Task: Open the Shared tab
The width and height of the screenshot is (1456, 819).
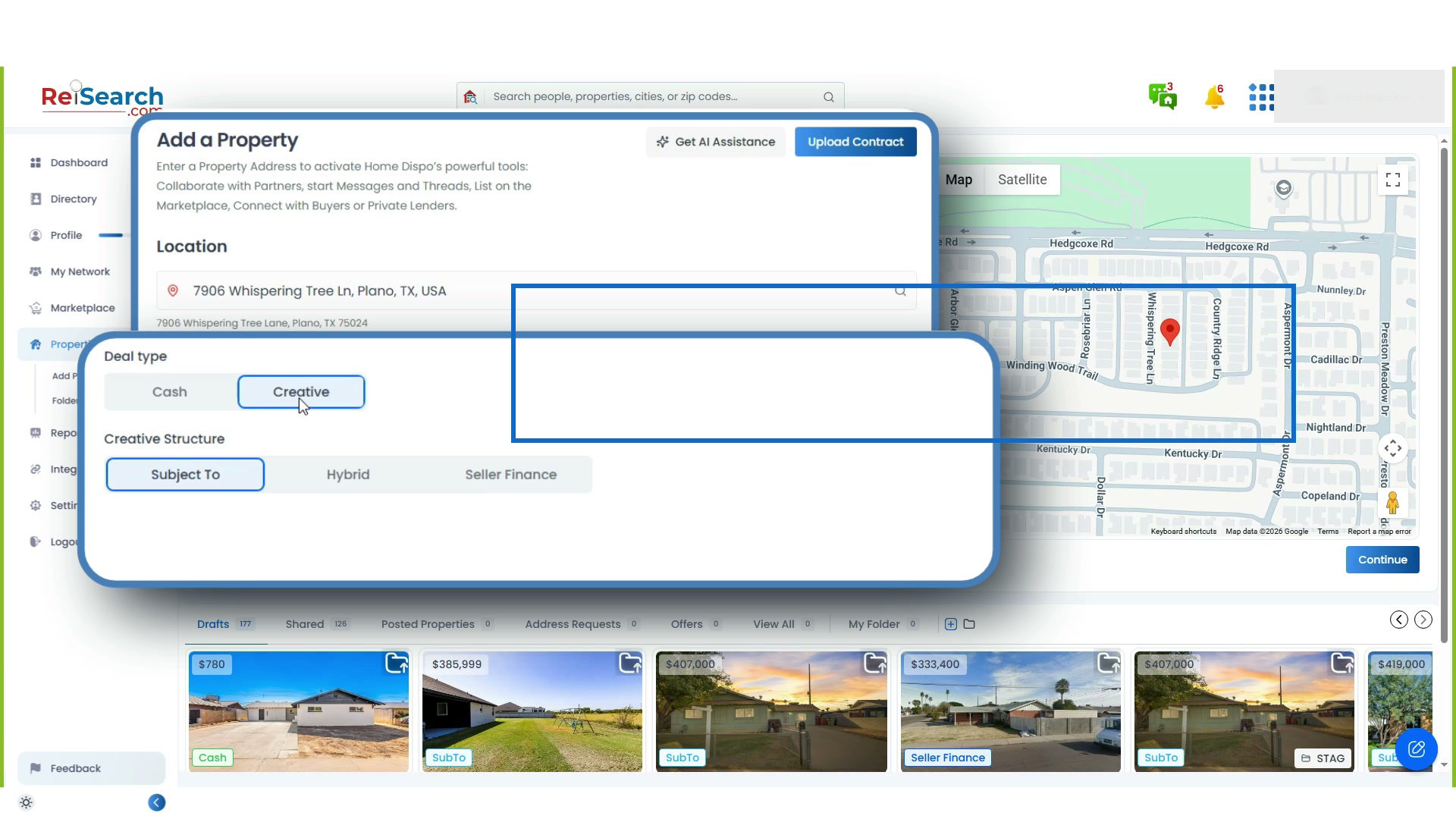Action: click(316, 624)
